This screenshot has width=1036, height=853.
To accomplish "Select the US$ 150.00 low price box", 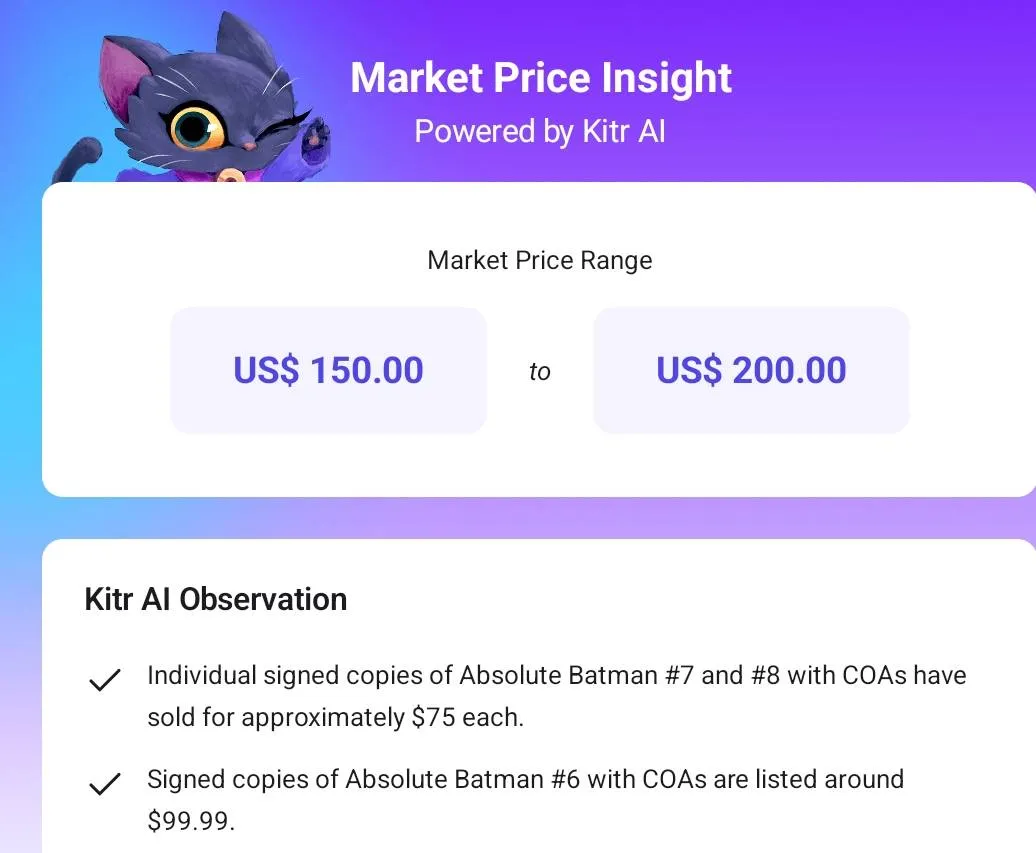I will [x=328, y=371].
